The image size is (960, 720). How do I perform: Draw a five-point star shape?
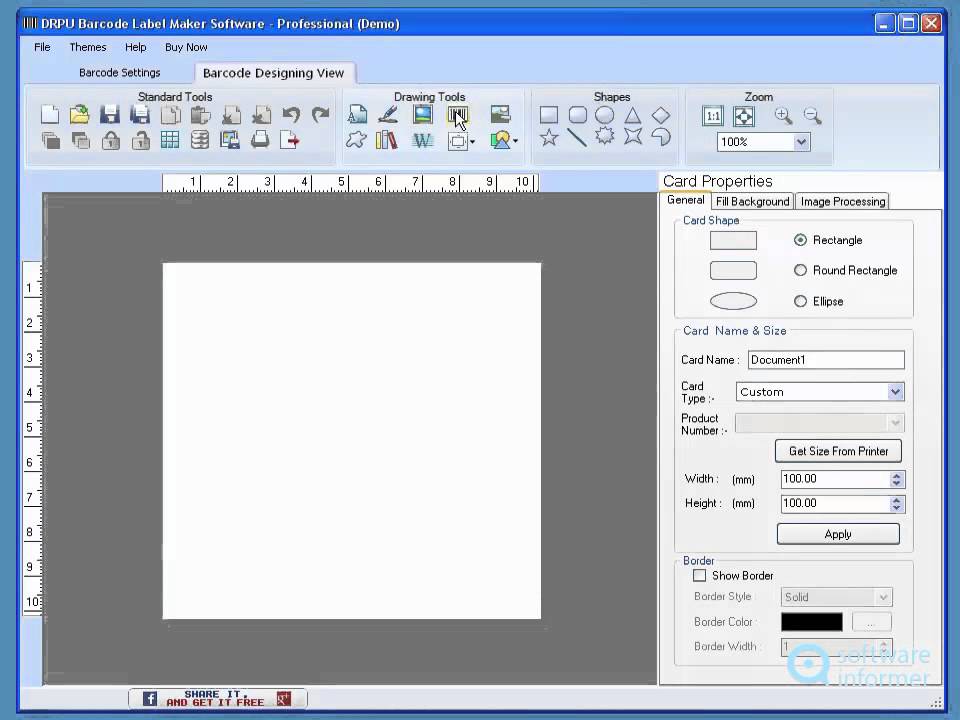549,137
